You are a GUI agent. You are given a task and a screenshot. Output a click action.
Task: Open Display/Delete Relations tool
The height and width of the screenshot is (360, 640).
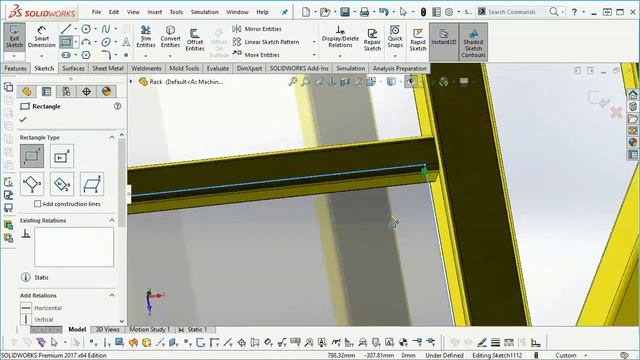(x=340, y=37)
